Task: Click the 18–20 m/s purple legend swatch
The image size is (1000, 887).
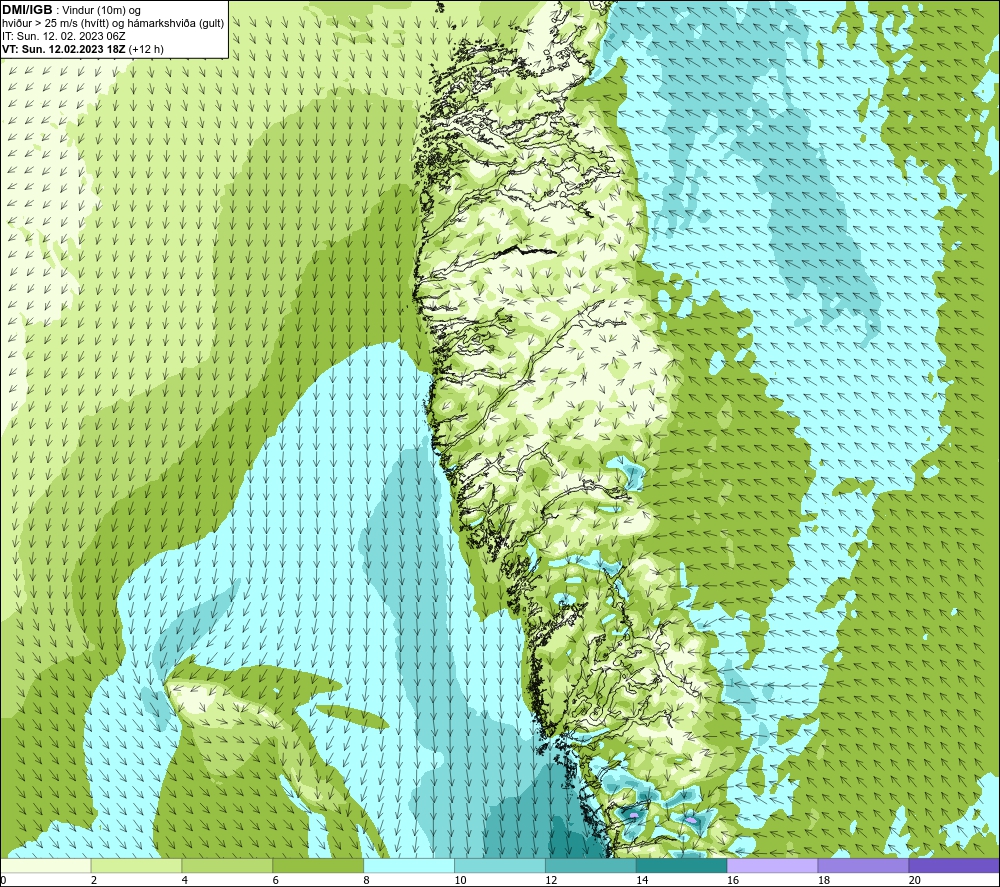Action: [x=864, y=866]
